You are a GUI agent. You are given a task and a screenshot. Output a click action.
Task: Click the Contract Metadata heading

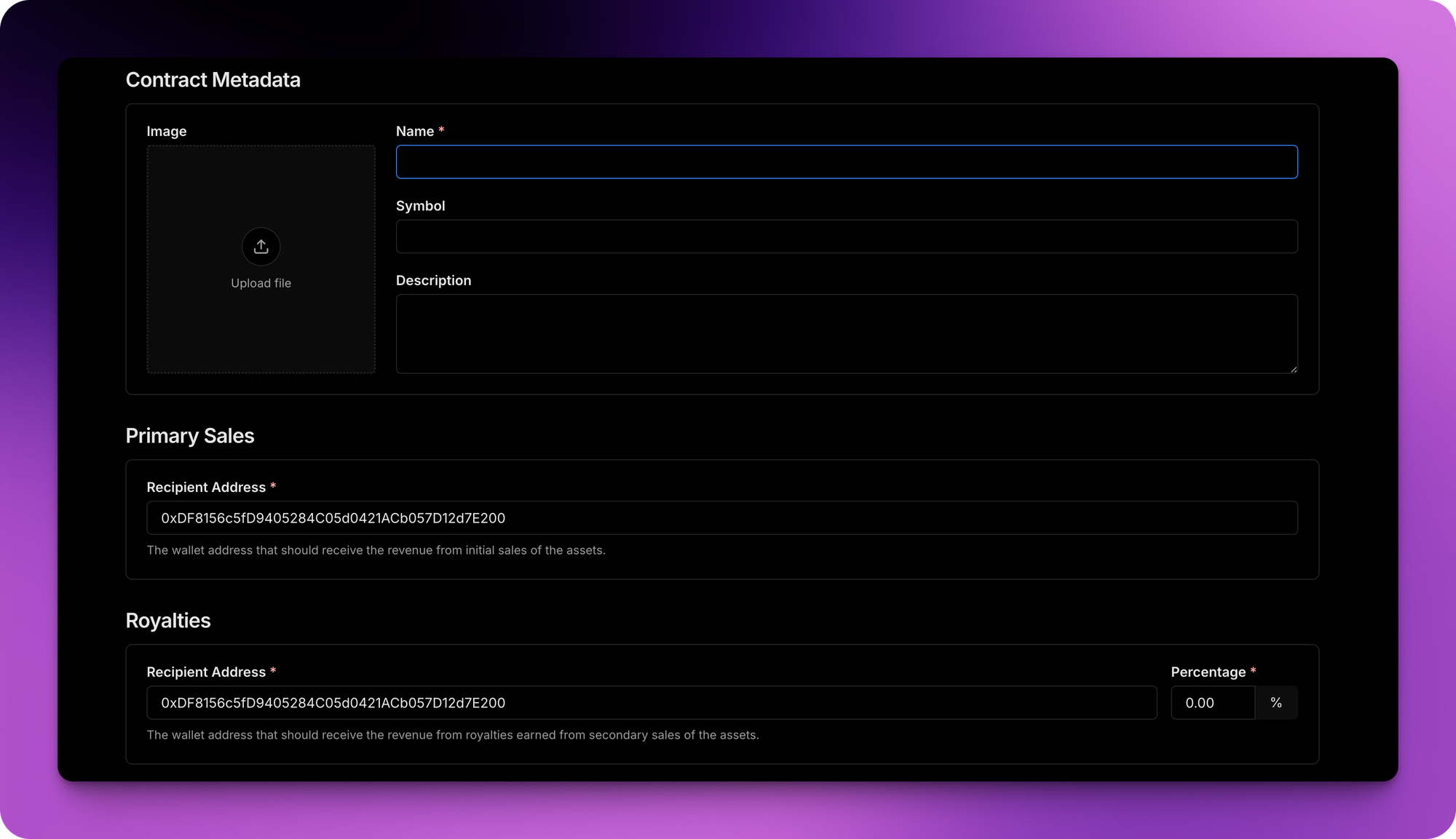pyautogui.click(x=213, y=80)
